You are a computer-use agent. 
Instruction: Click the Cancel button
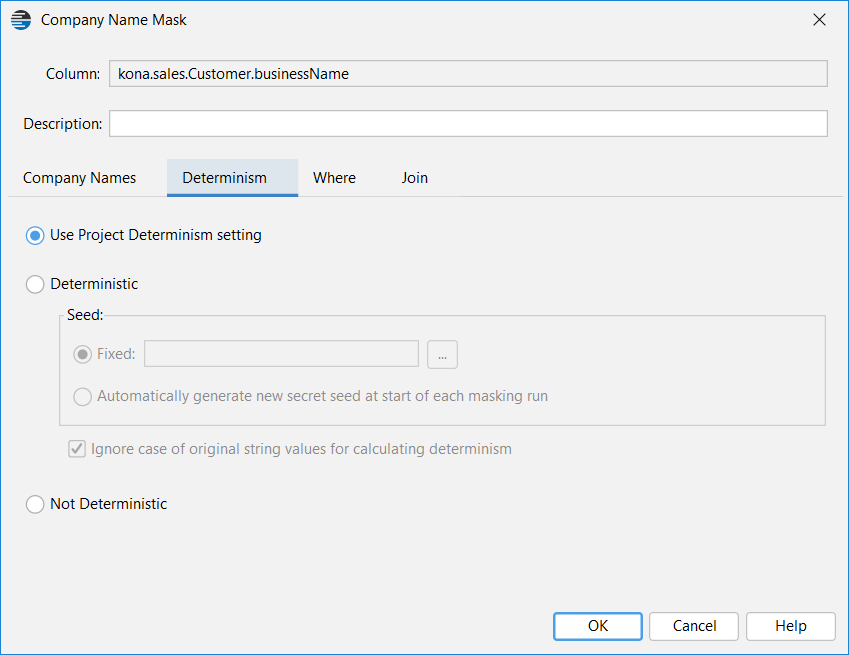pos(694,626)
